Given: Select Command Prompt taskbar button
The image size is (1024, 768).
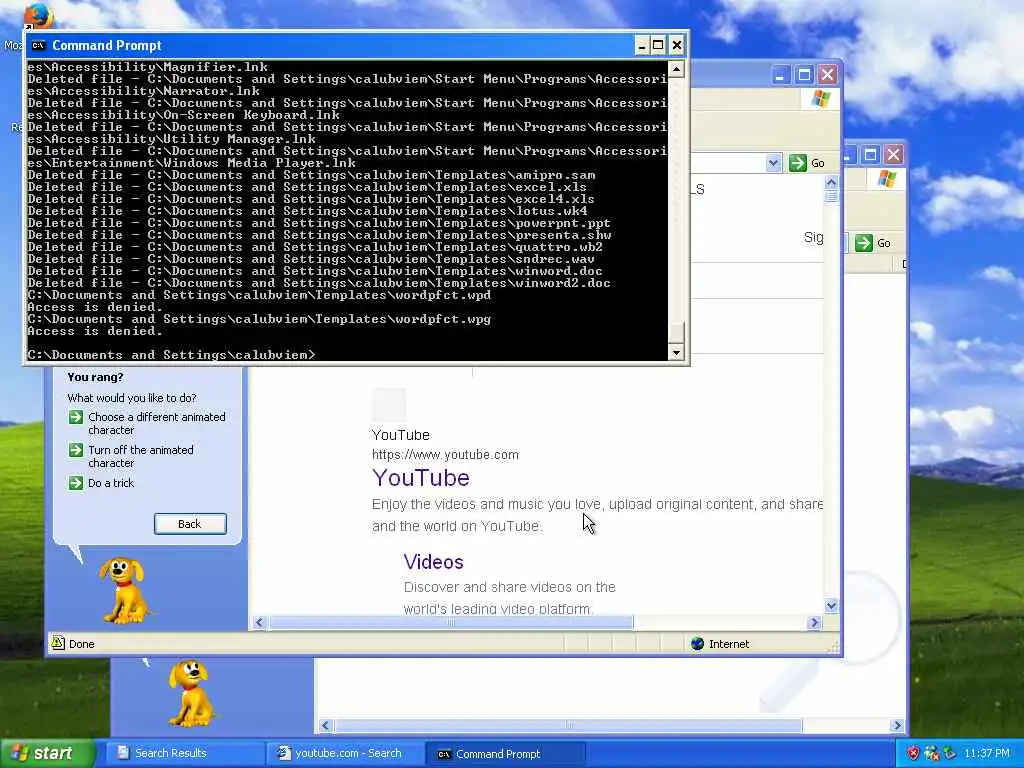Looking at the screenshot, I should [x=505, y=754].
